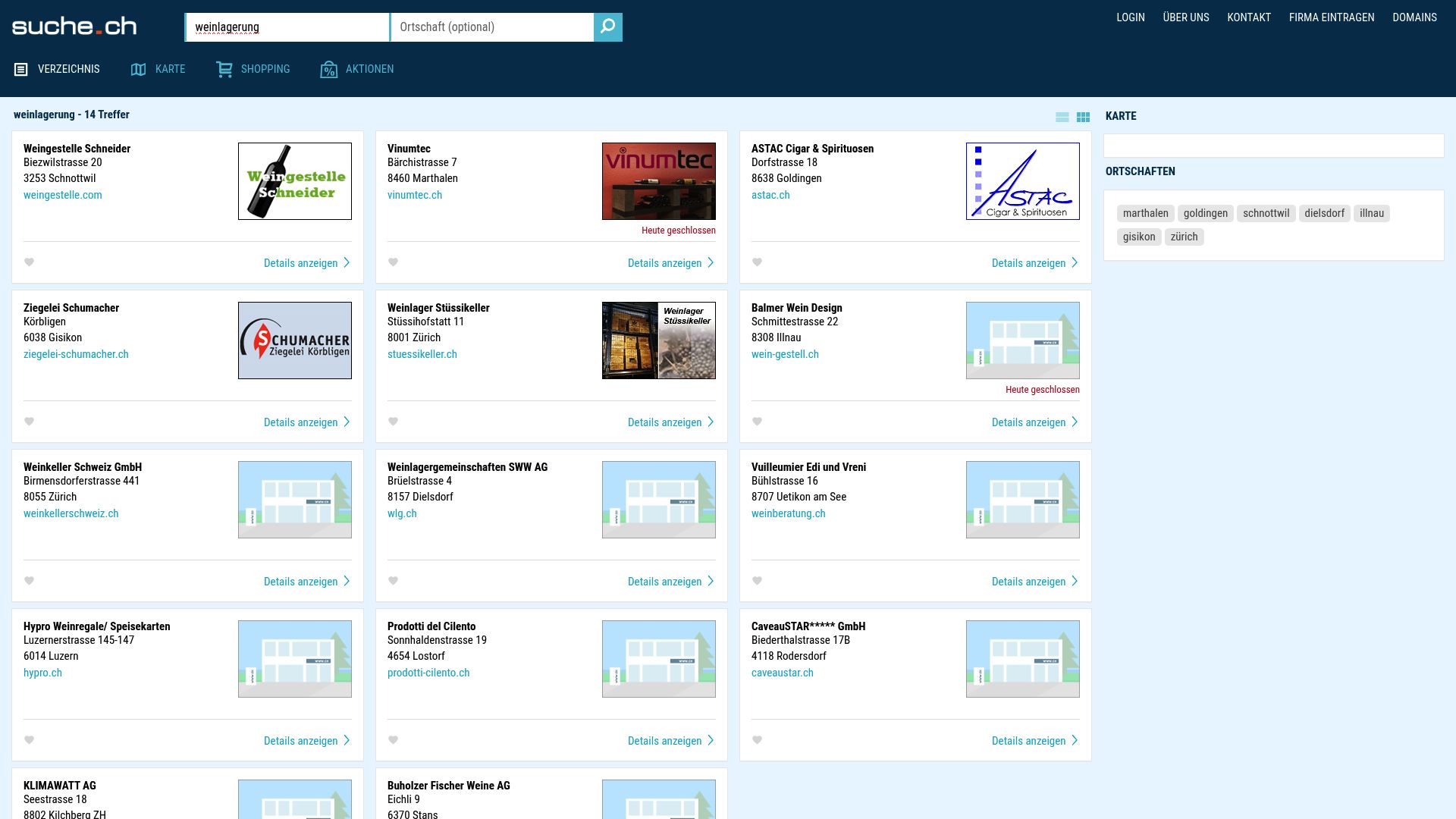Go to suche.ch home logo

(74, 27)
